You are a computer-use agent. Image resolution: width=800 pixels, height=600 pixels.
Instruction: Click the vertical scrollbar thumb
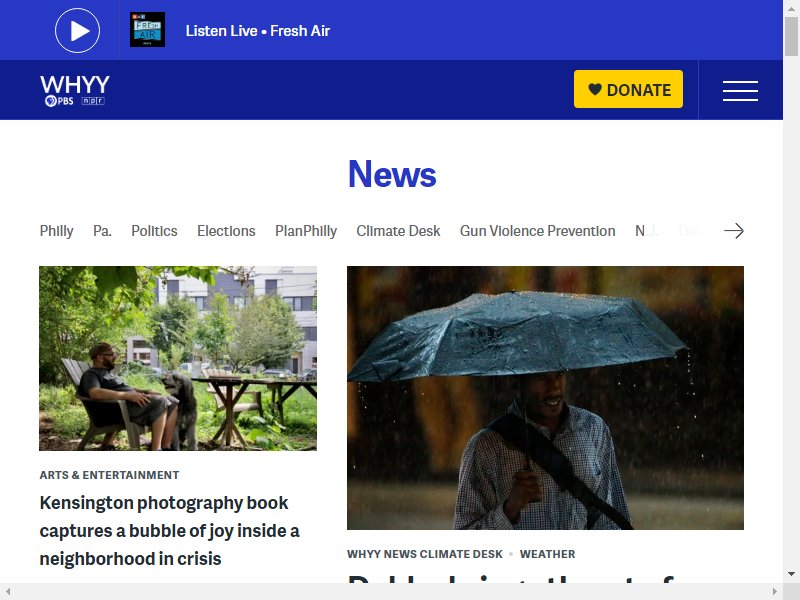click(x=791, y=36)
